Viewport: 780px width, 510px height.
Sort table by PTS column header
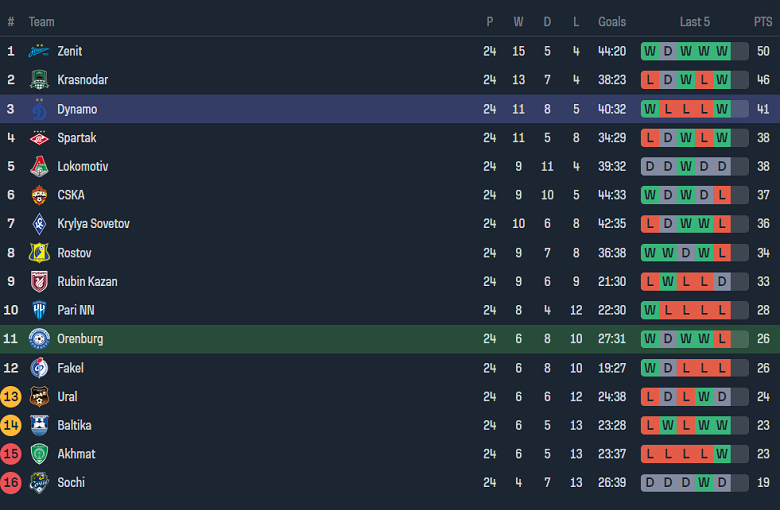point(763,22)
